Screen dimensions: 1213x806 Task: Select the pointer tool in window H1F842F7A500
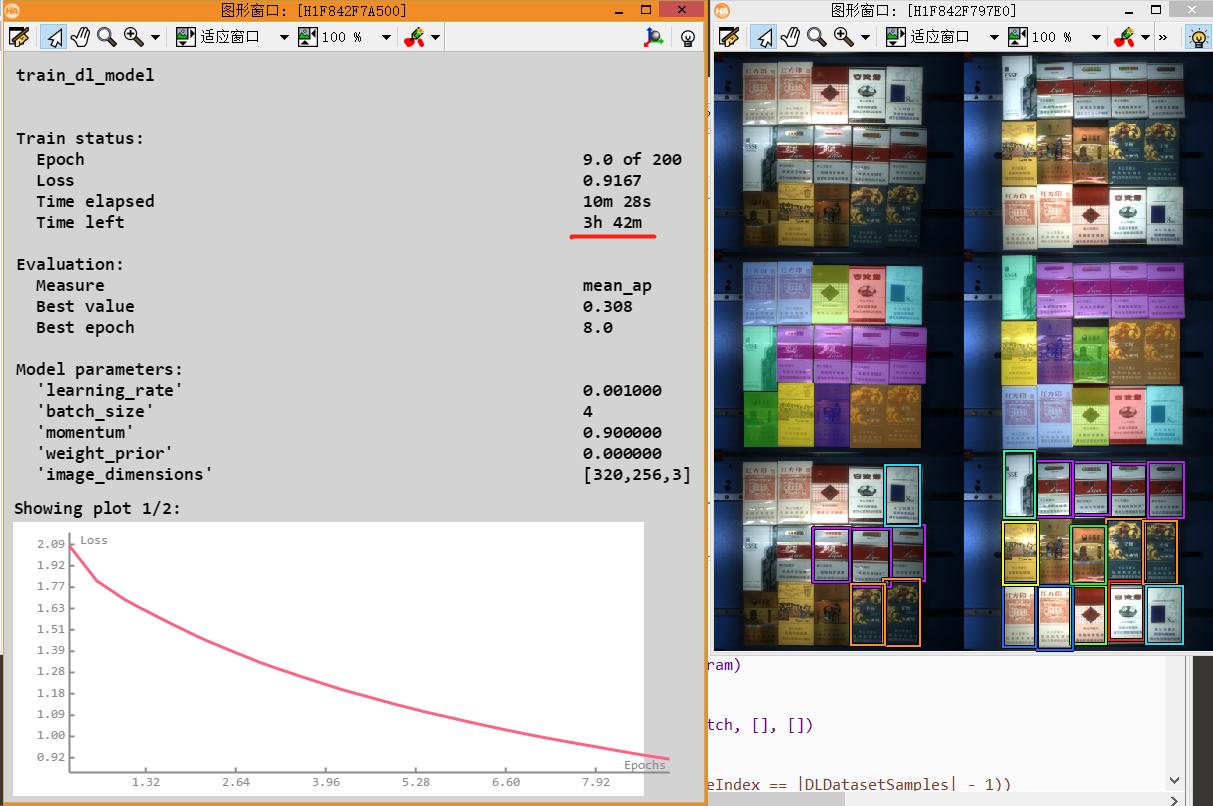(52, 37)
